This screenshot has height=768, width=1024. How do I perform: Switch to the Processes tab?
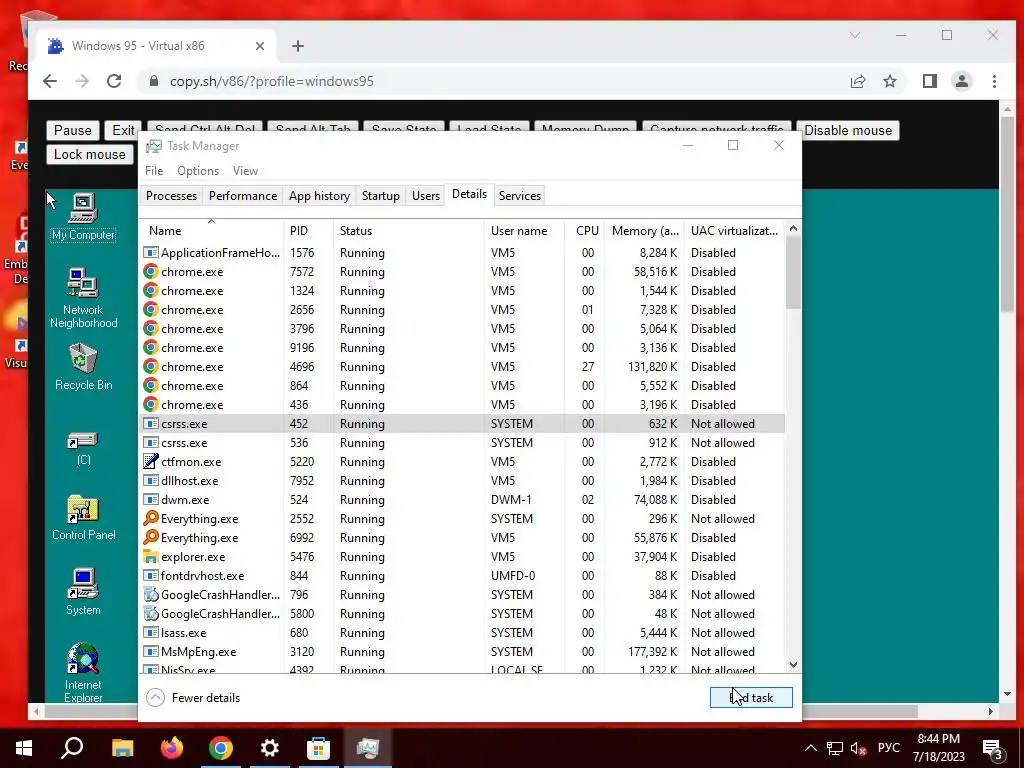[171, 196]
